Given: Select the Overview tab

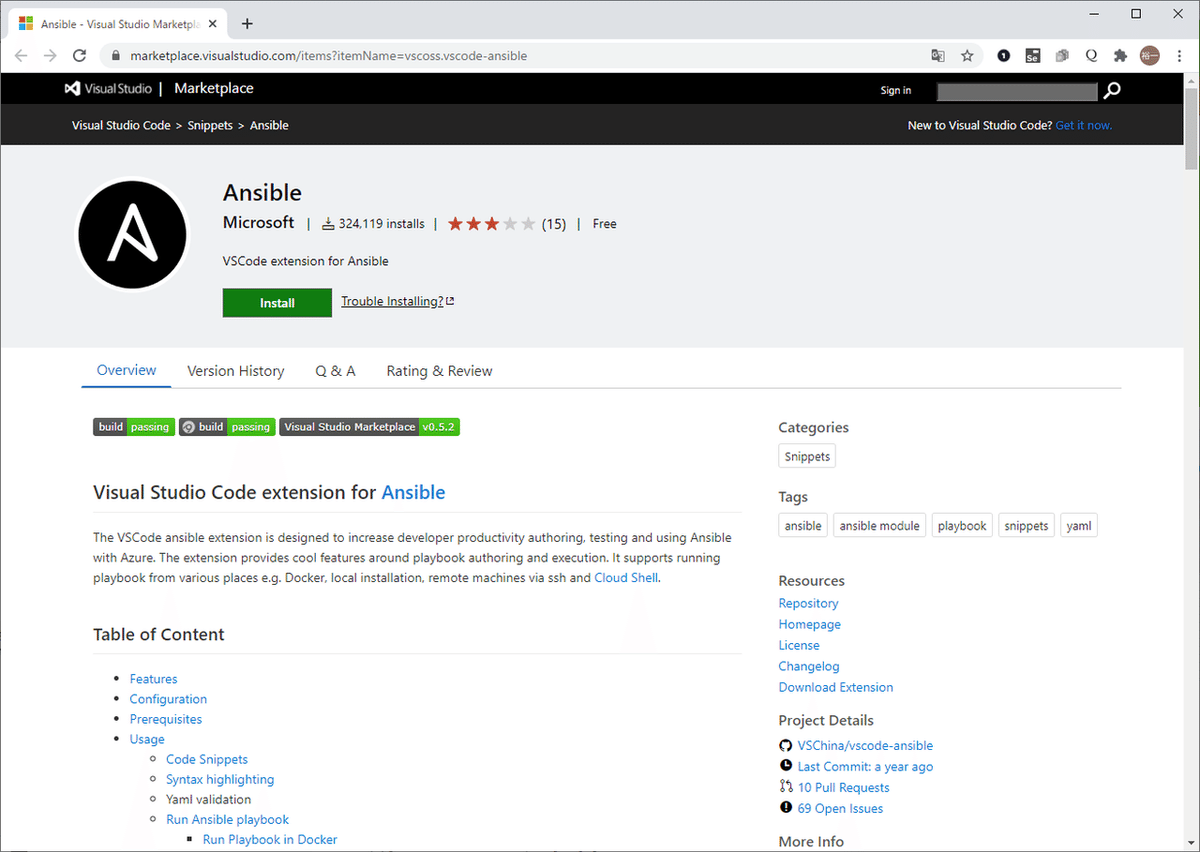Looking at the screenshot, I should 126,370.
